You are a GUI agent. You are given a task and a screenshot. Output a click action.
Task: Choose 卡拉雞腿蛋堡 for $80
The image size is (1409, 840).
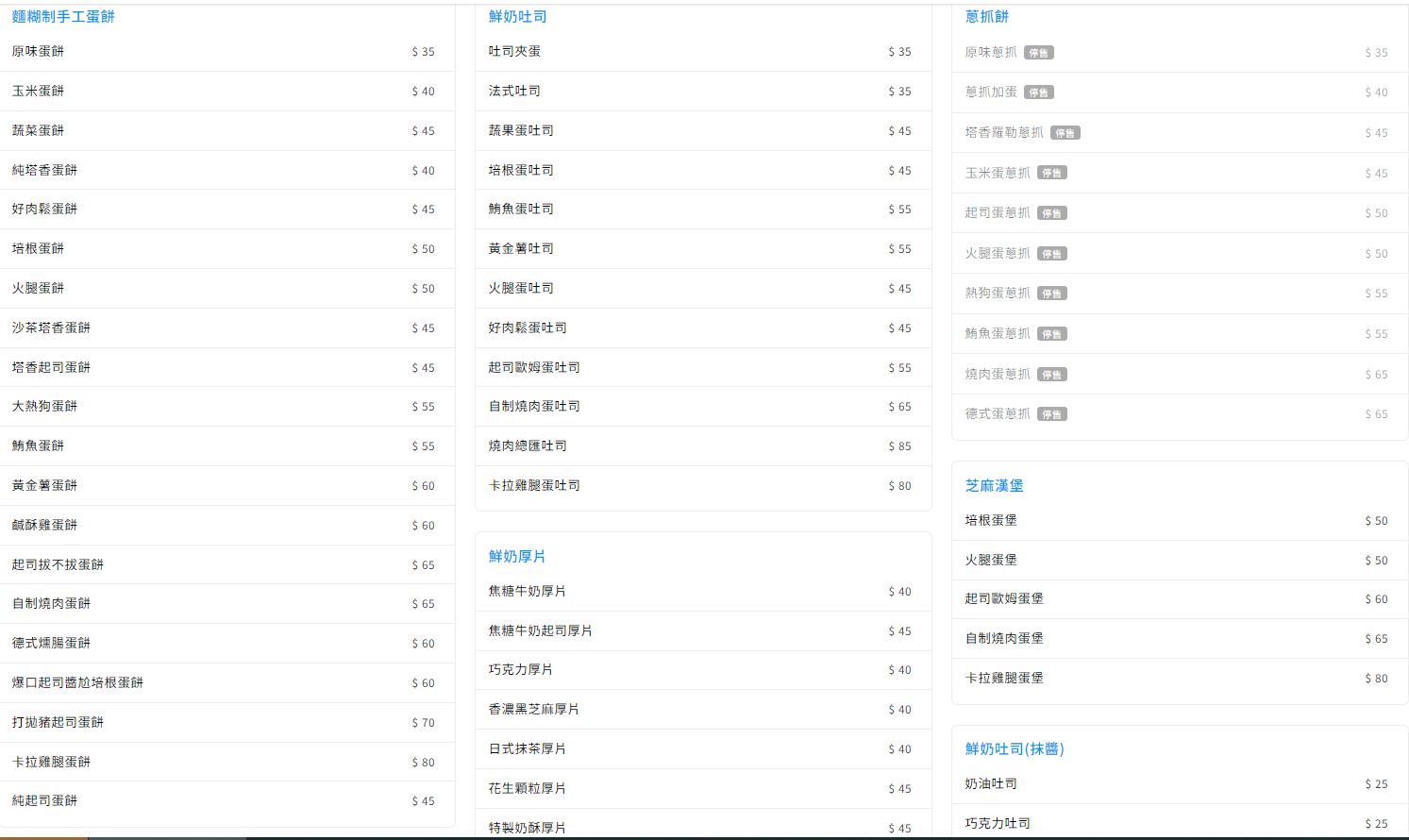click(x=1180, y=678)
